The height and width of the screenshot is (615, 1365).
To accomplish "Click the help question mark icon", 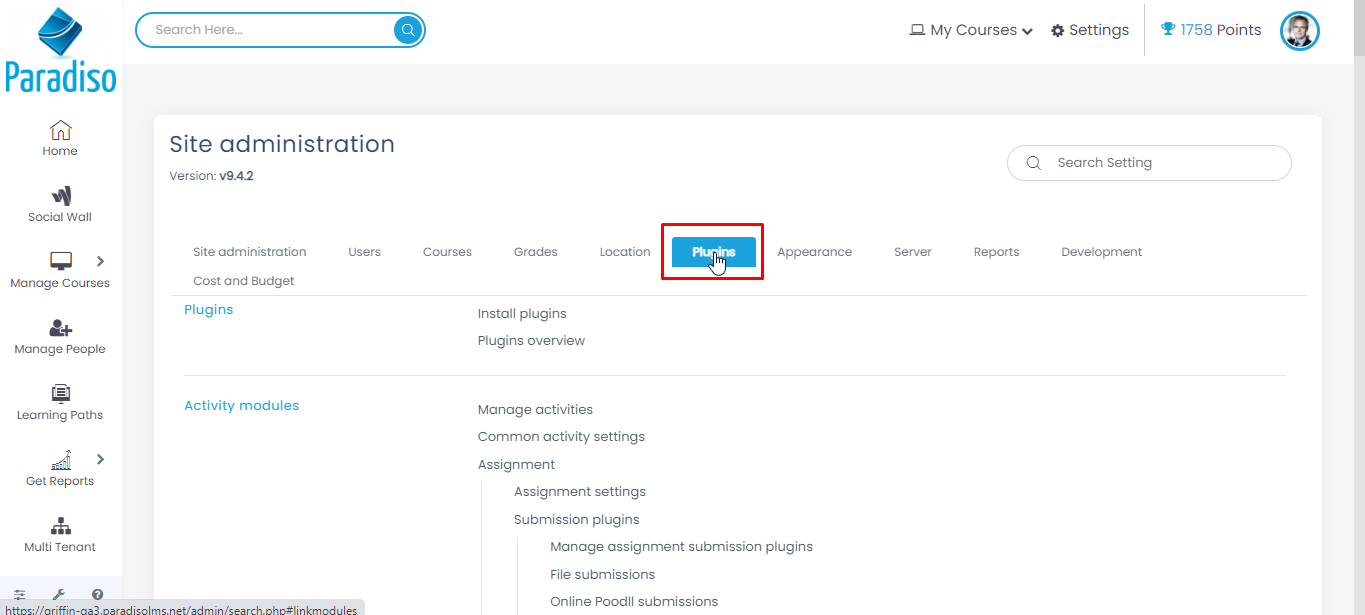I will click(97, 595).
